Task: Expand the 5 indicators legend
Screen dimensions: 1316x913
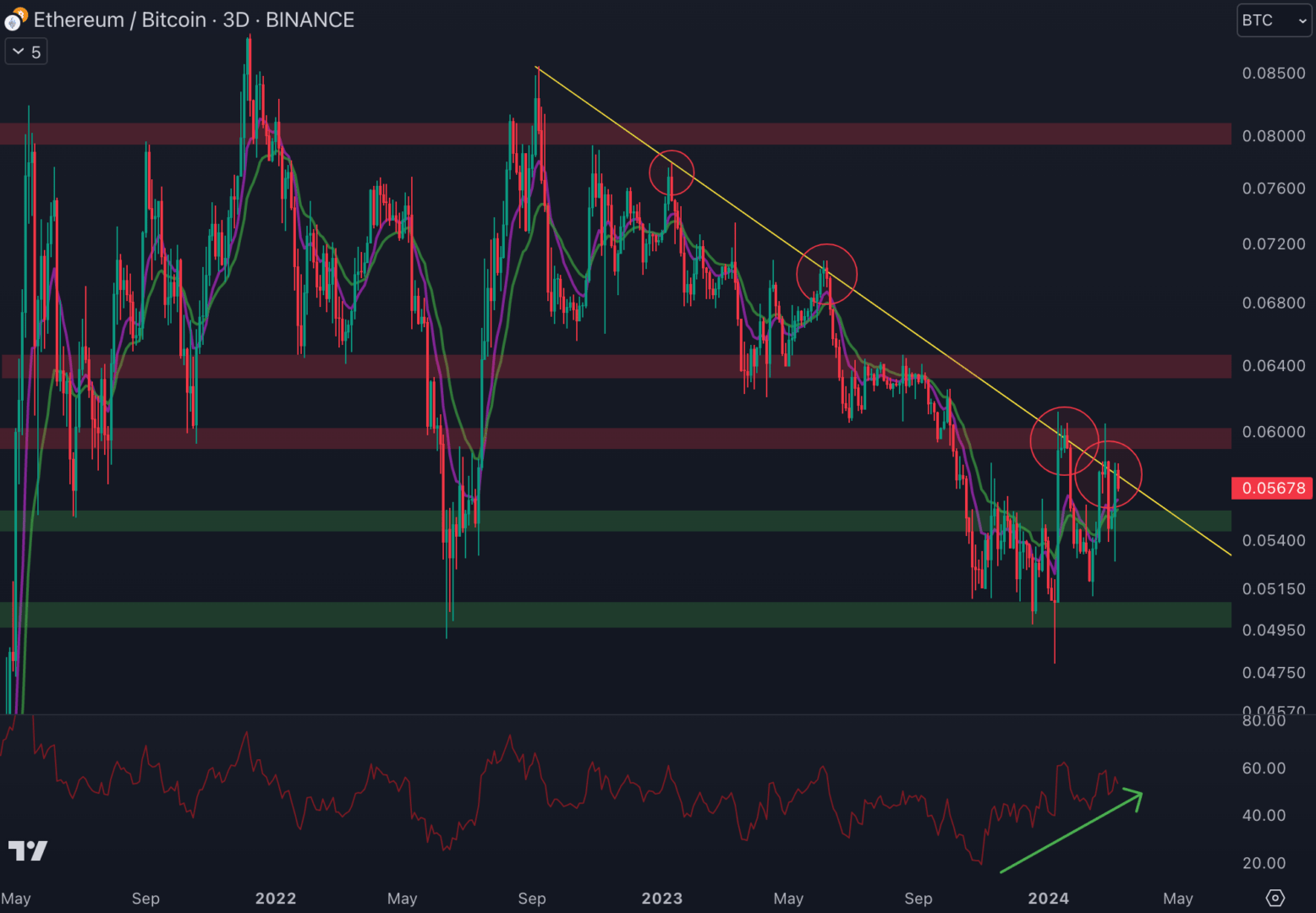Action: [26, 52]
